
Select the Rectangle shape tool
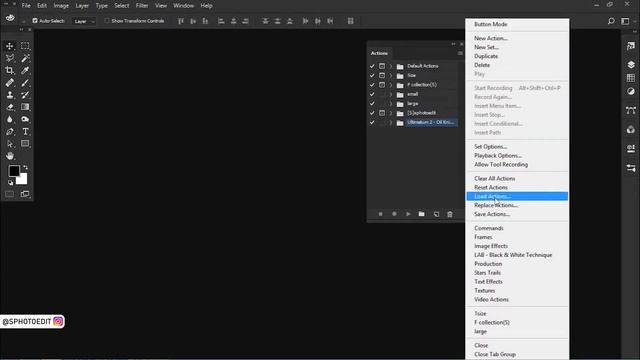pyautogui.click(x=25, y=144)
